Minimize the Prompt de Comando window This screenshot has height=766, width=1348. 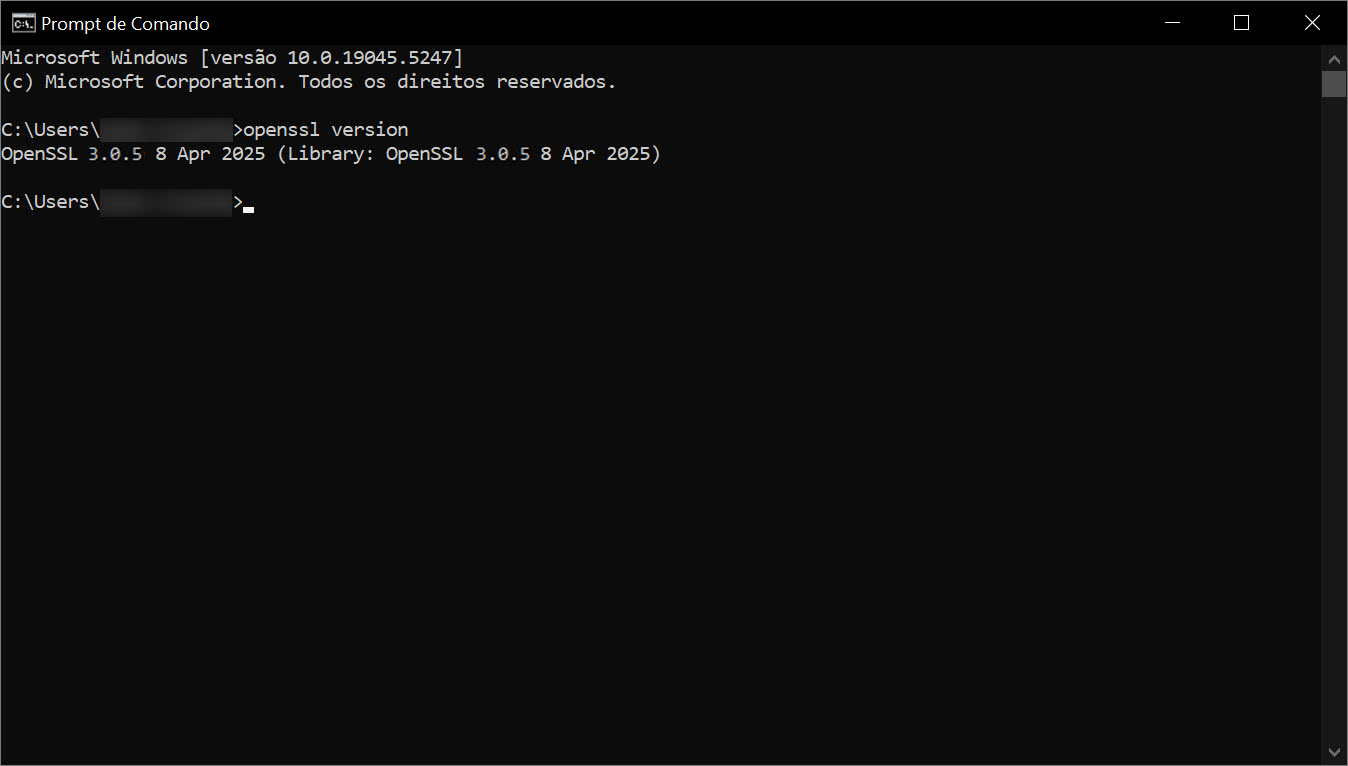pyautogui.click(x=1171, y=23)
